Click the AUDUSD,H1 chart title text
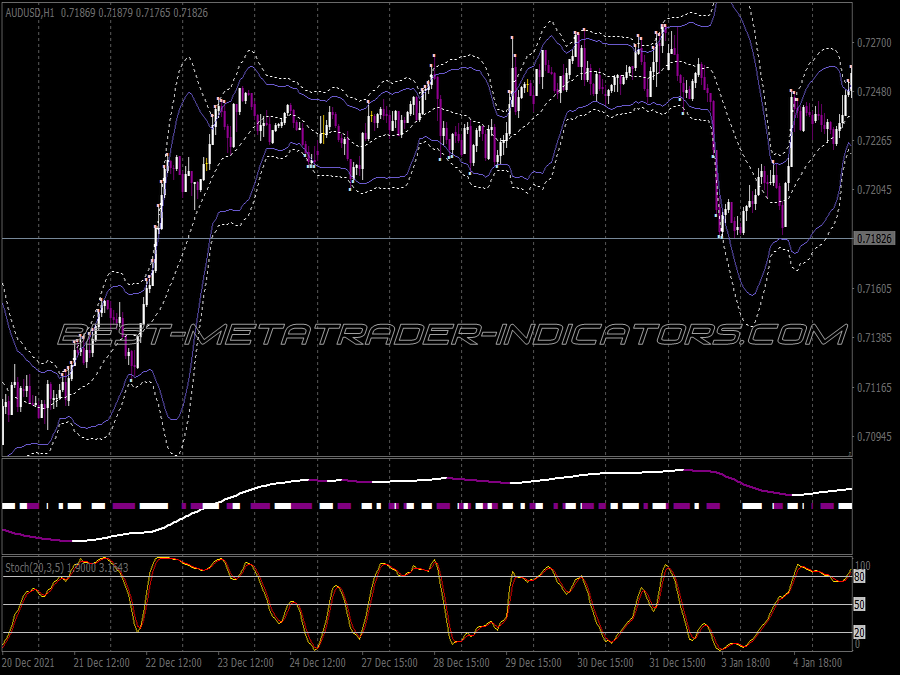 [30, 13]
